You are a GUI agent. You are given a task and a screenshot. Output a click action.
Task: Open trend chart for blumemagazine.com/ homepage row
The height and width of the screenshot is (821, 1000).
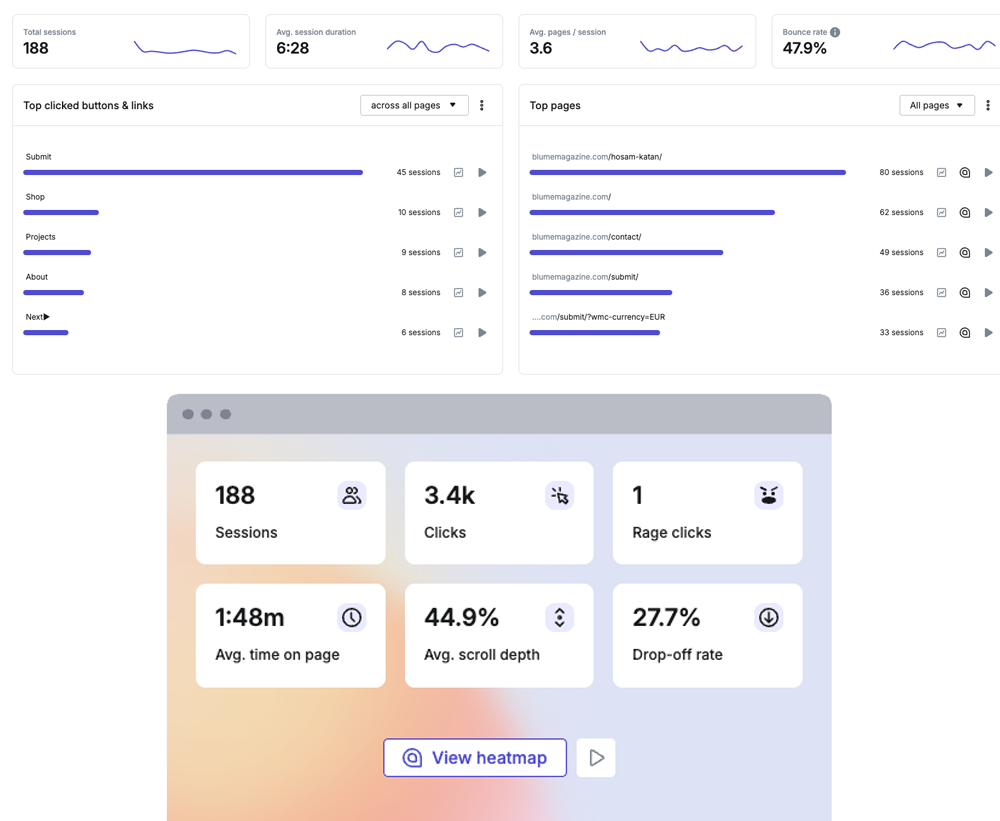pos(941,212)
